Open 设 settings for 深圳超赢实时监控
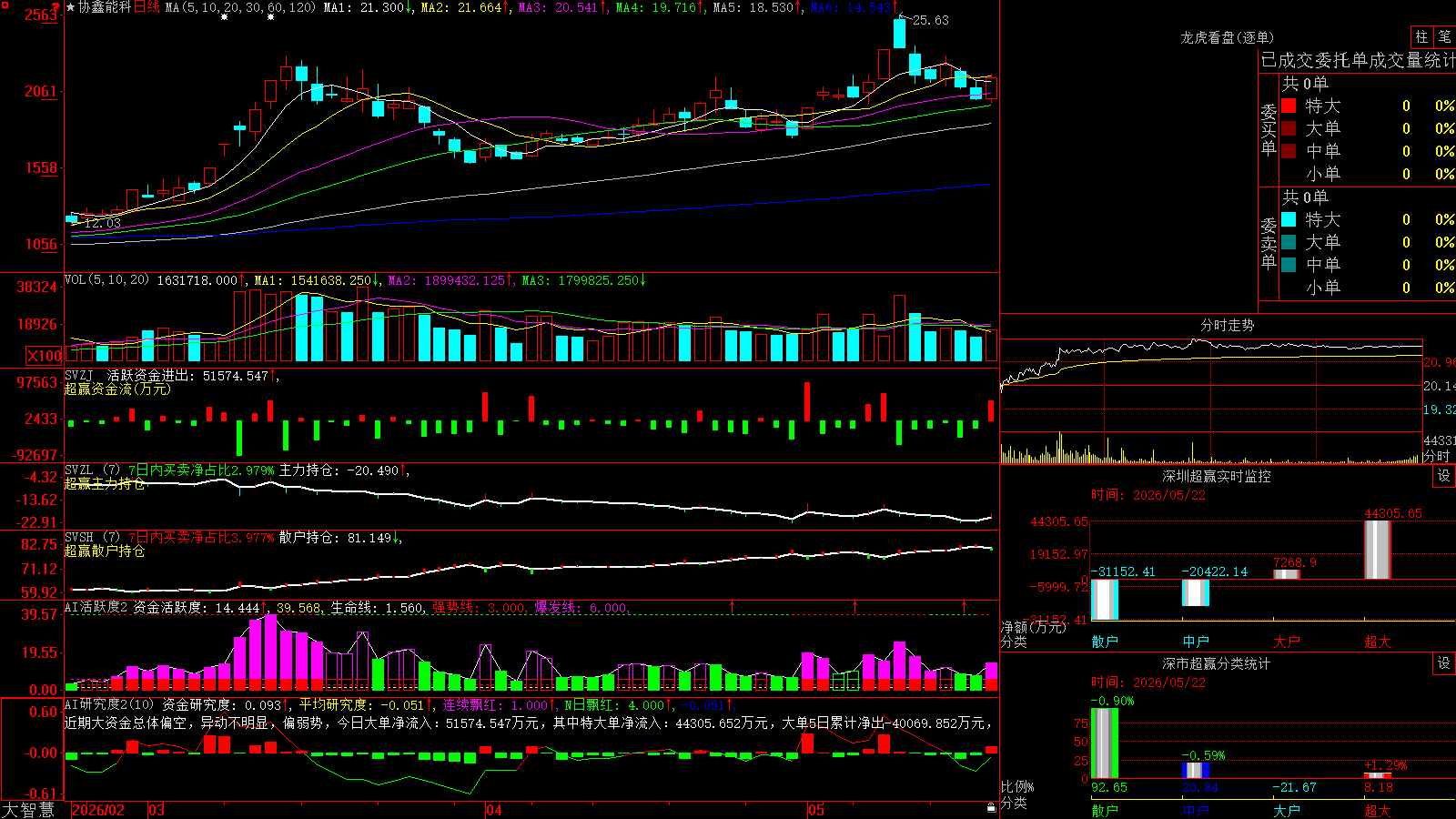1456x819 pixels. (x=1444, y=476)
